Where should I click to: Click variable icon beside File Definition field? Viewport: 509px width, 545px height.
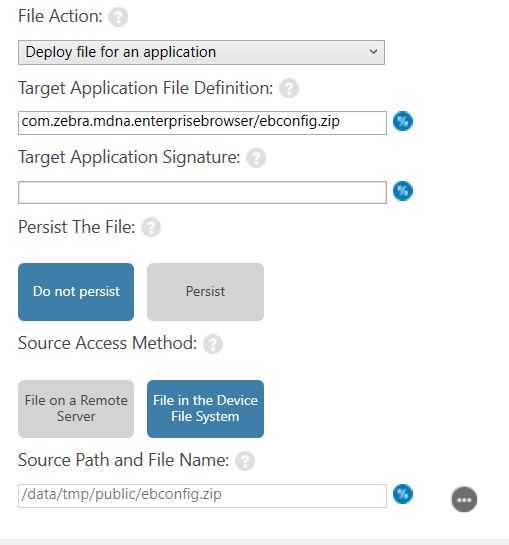[x=403, y=121]
